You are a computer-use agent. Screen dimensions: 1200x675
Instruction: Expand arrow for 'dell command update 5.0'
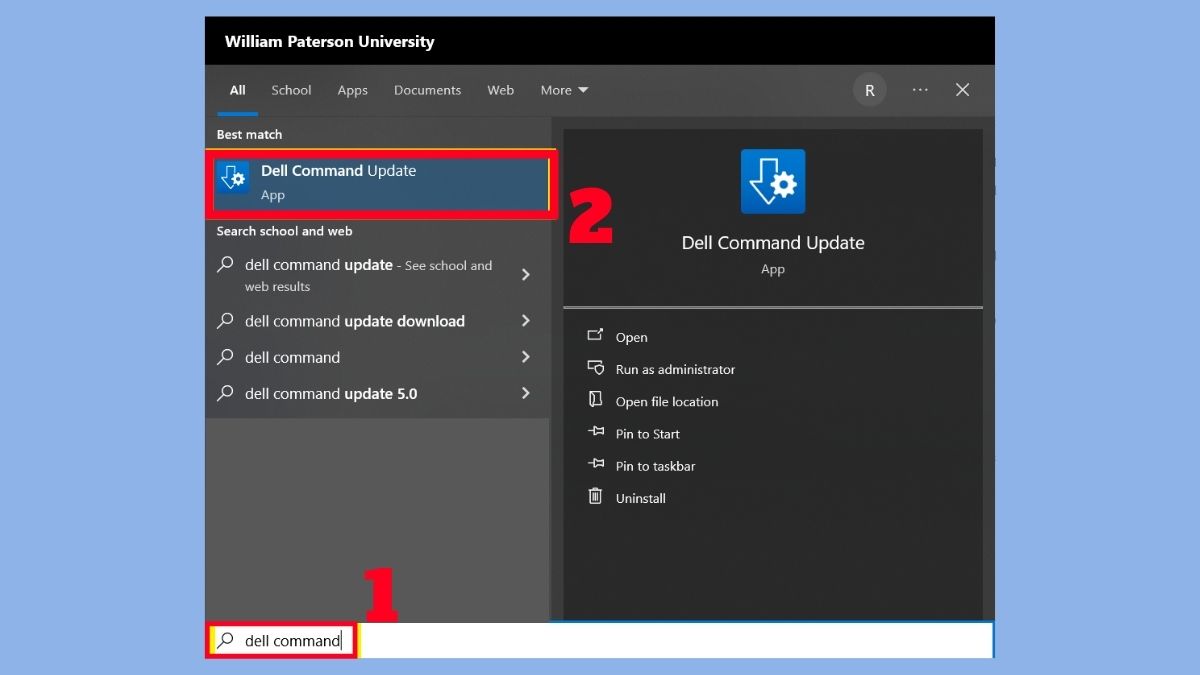[526, 393]
